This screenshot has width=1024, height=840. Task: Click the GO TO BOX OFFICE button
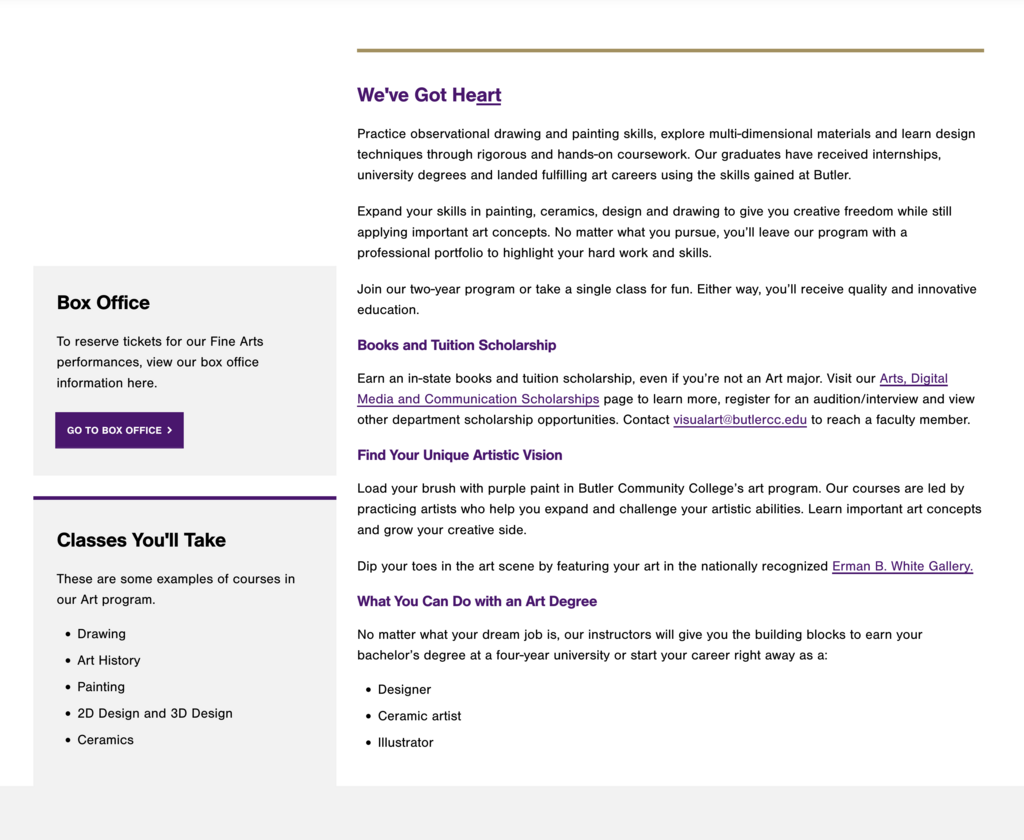pos(119,430)
